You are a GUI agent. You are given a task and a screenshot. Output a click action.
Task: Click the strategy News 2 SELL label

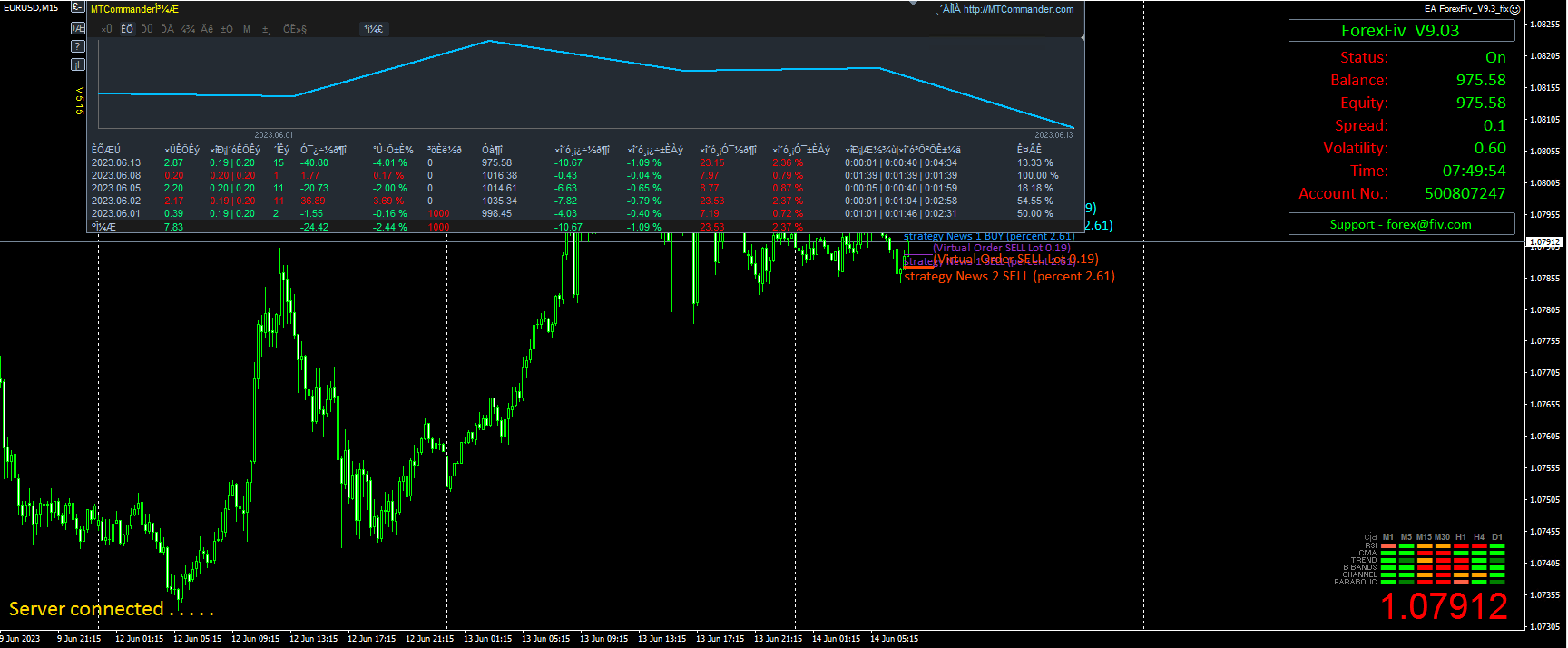click(1009, 276)
